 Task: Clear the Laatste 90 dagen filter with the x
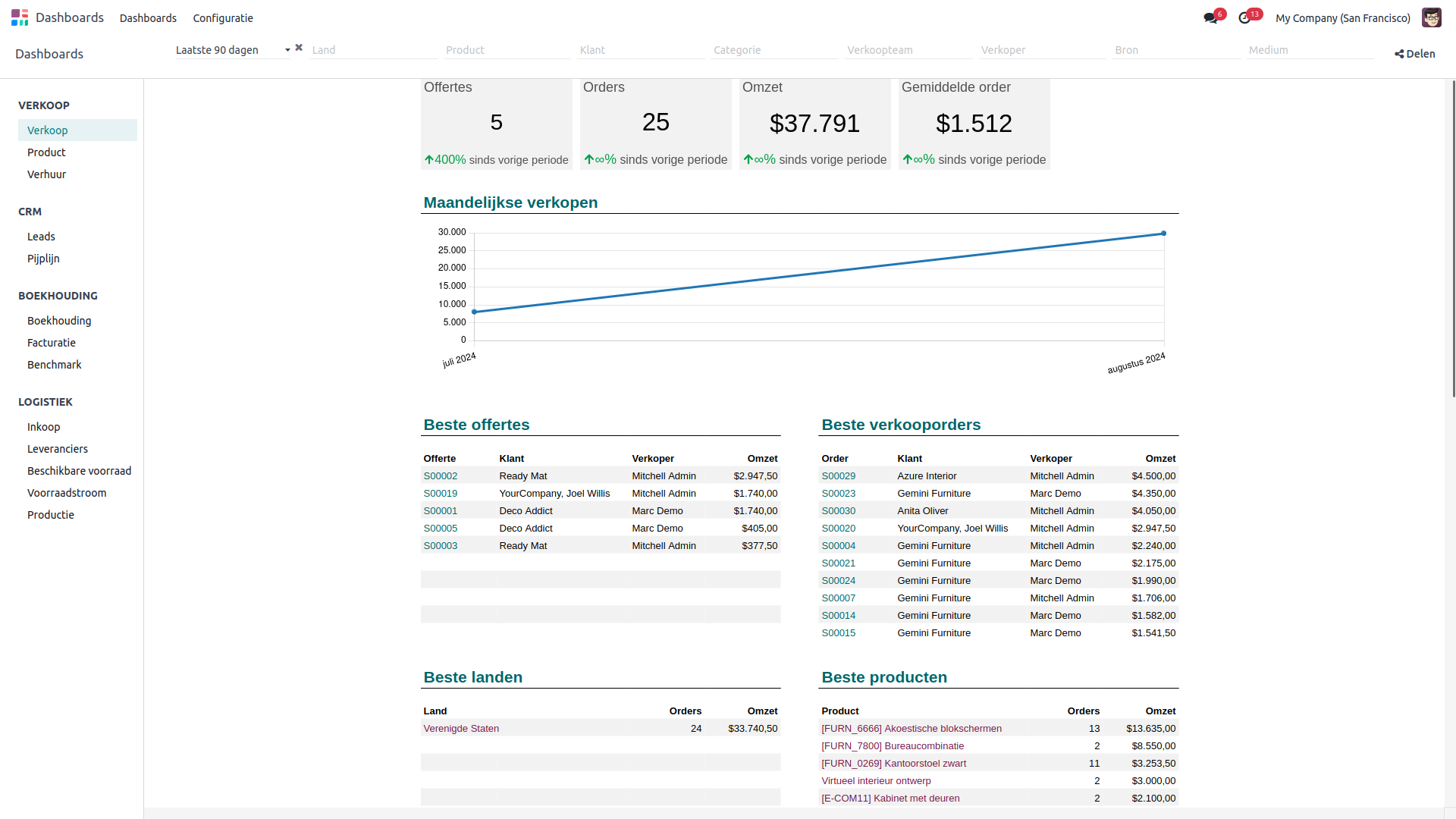coord(298,46)
